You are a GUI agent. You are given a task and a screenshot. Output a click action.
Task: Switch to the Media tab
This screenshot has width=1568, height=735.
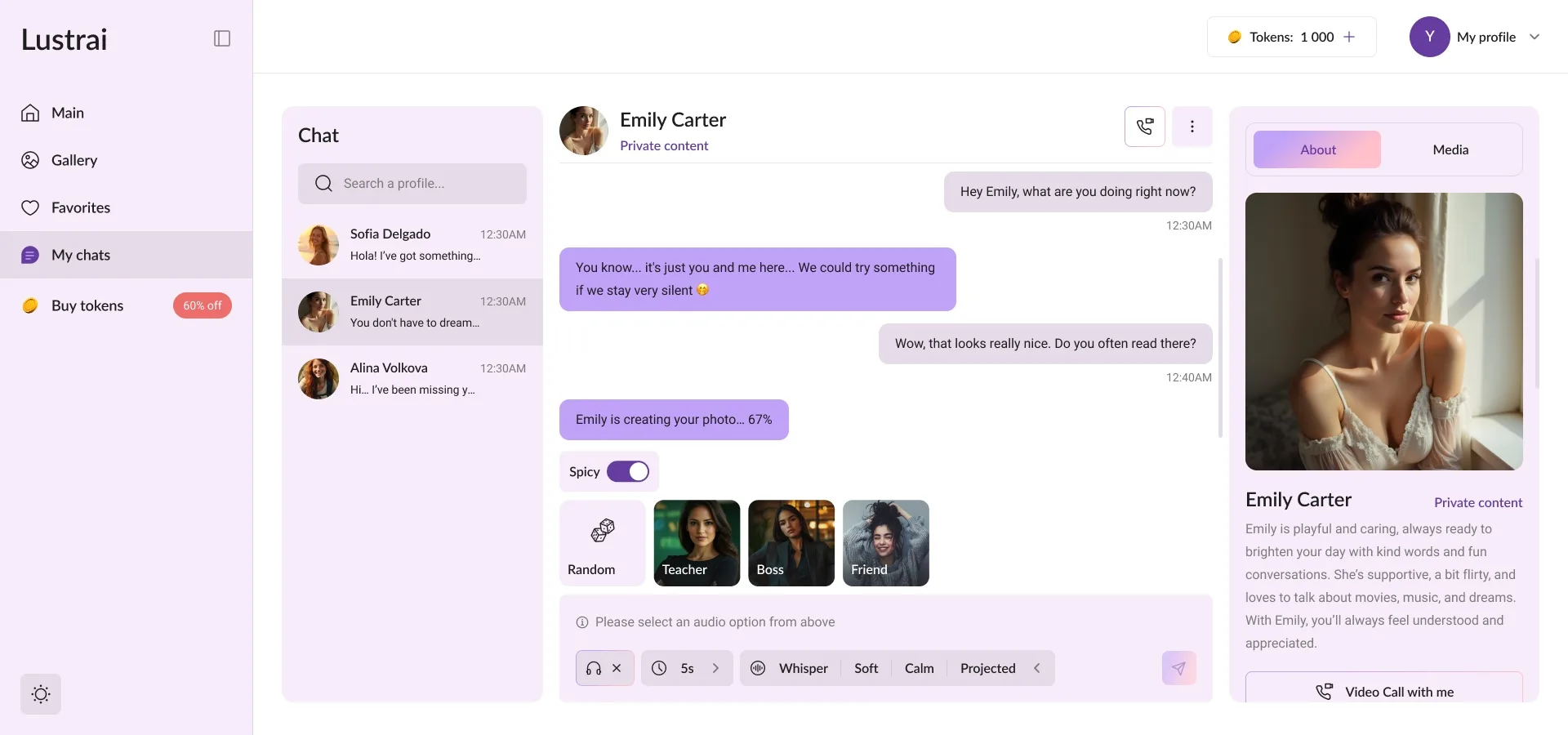pyautogui.click(x=1449, y=149)
